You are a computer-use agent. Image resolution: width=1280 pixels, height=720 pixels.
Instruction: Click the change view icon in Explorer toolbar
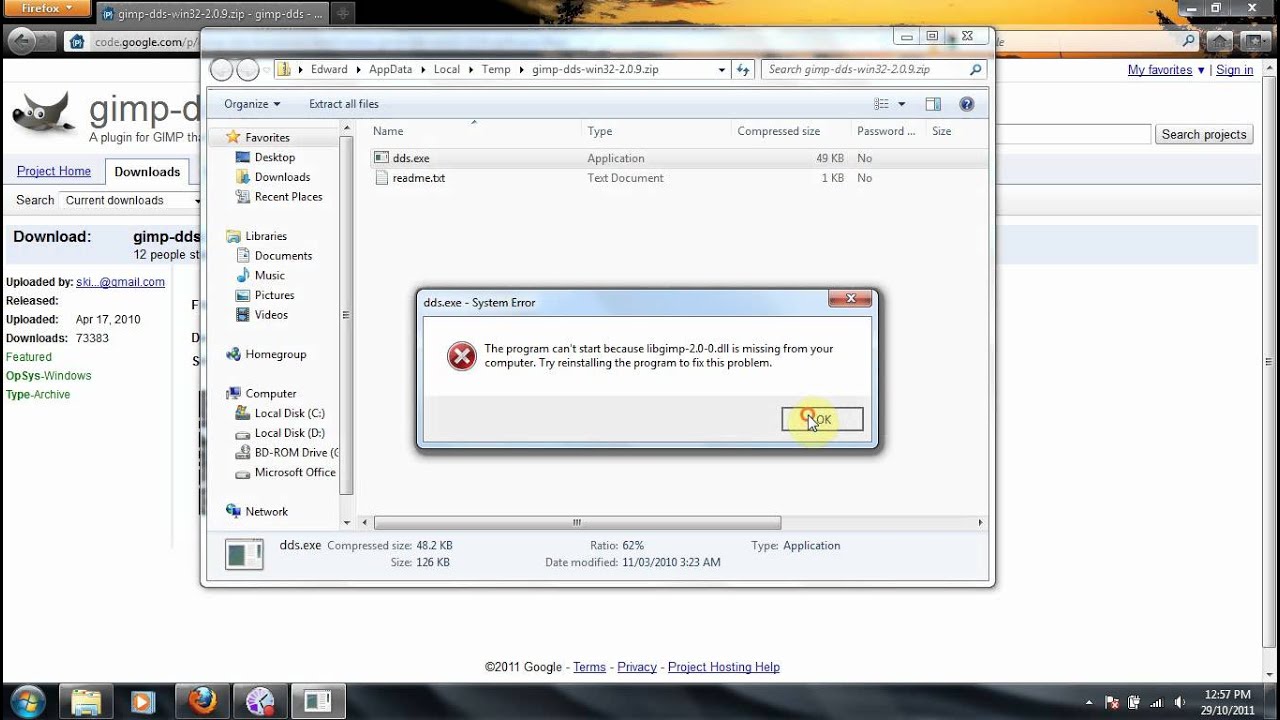881,104
